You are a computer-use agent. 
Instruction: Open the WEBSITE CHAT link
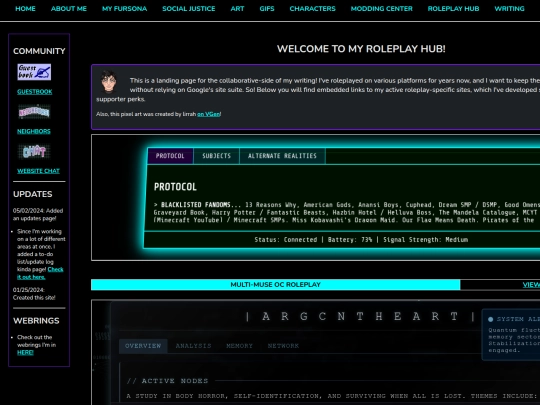[39, 171]
